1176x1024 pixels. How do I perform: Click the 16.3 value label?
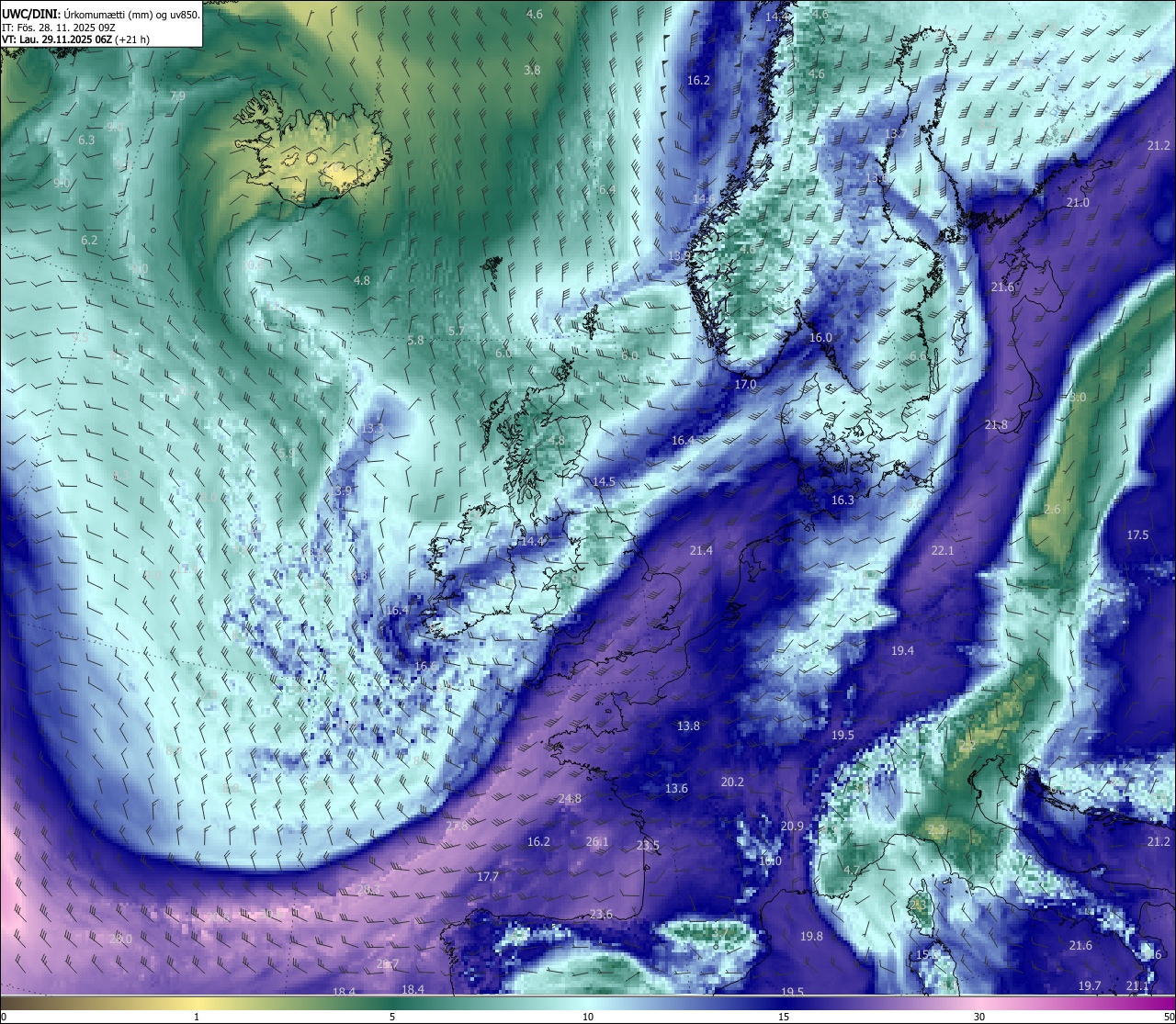point(842,501)
